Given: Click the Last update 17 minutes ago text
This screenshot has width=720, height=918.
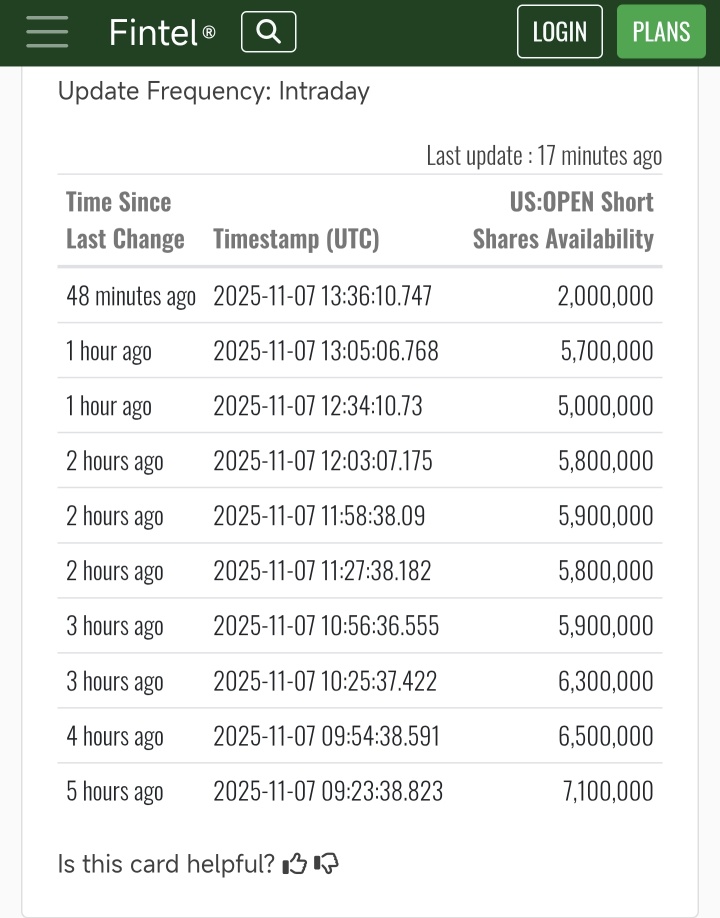Looking at the screenshot, I should click(544, 156).
